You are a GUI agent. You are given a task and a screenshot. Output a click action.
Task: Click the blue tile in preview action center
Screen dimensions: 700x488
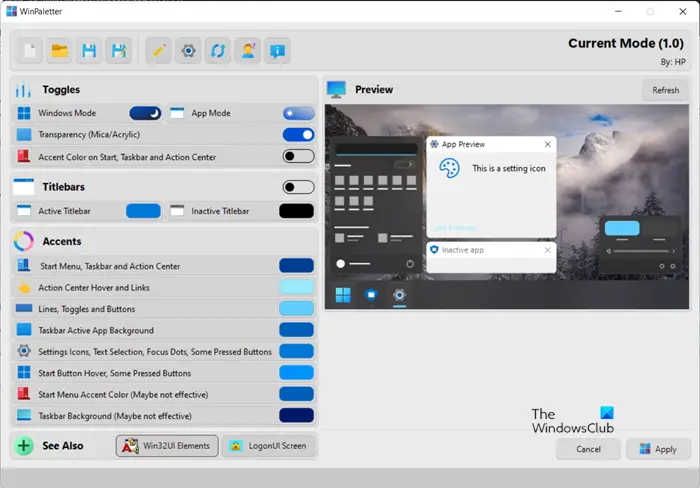622,228
